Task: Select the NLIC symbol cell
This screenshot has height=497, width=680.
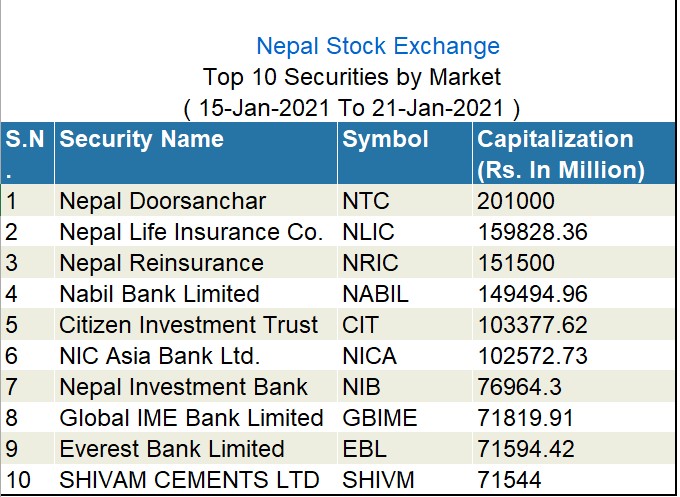Action: click(368, 232)
